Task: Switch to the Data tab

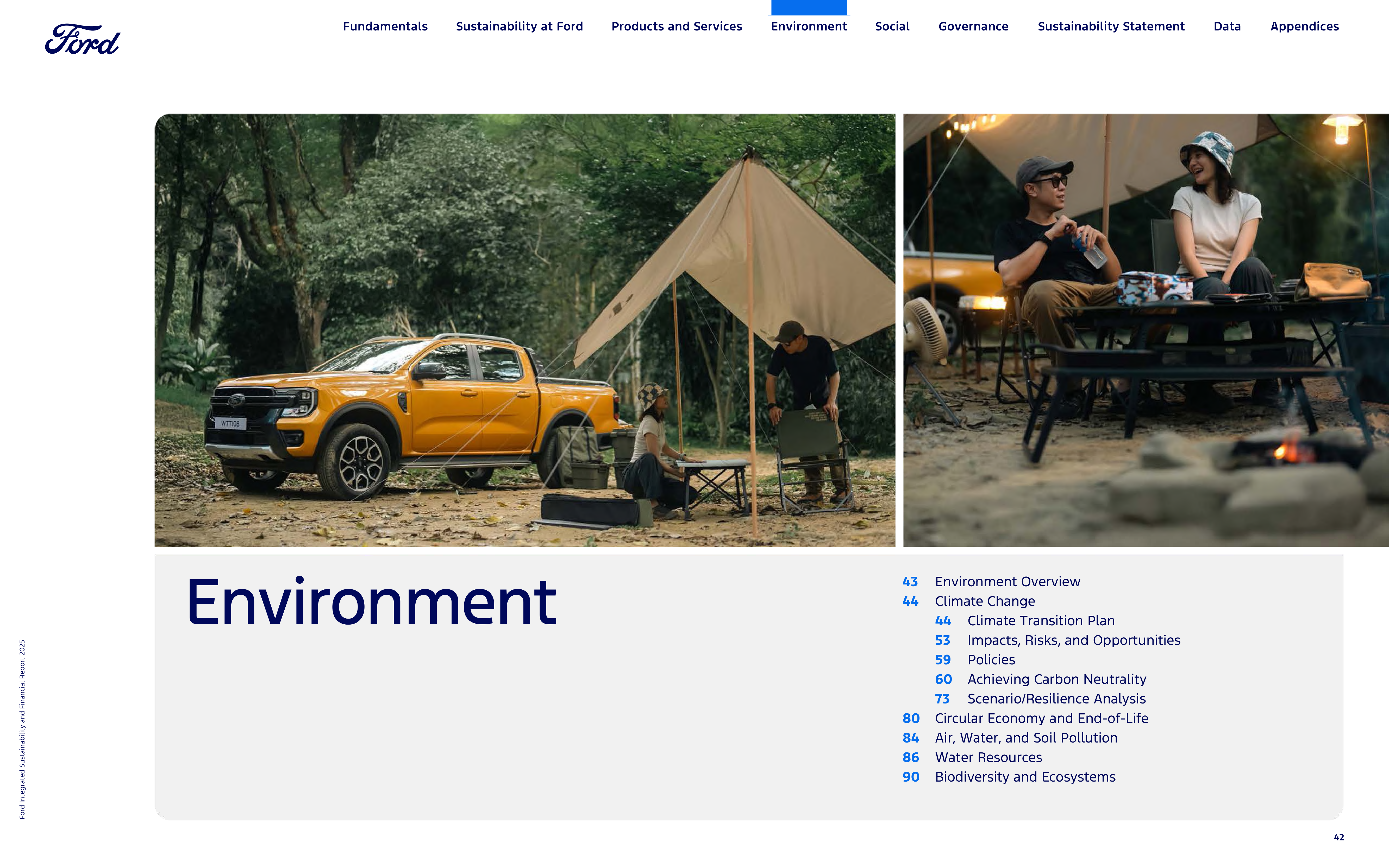Action: tap(1227, 26)
